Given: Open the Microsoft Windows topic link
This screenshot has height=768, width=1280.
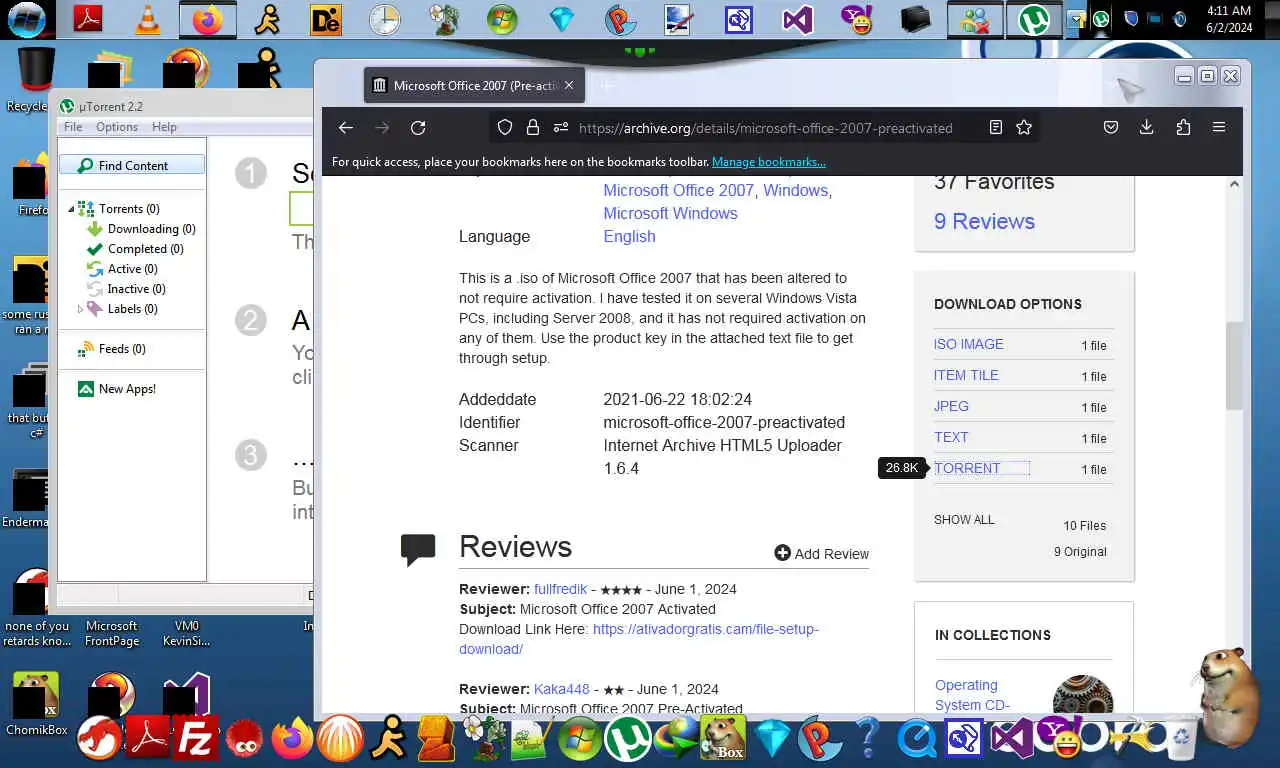Looking at the screenshot, I should [670, 213].
